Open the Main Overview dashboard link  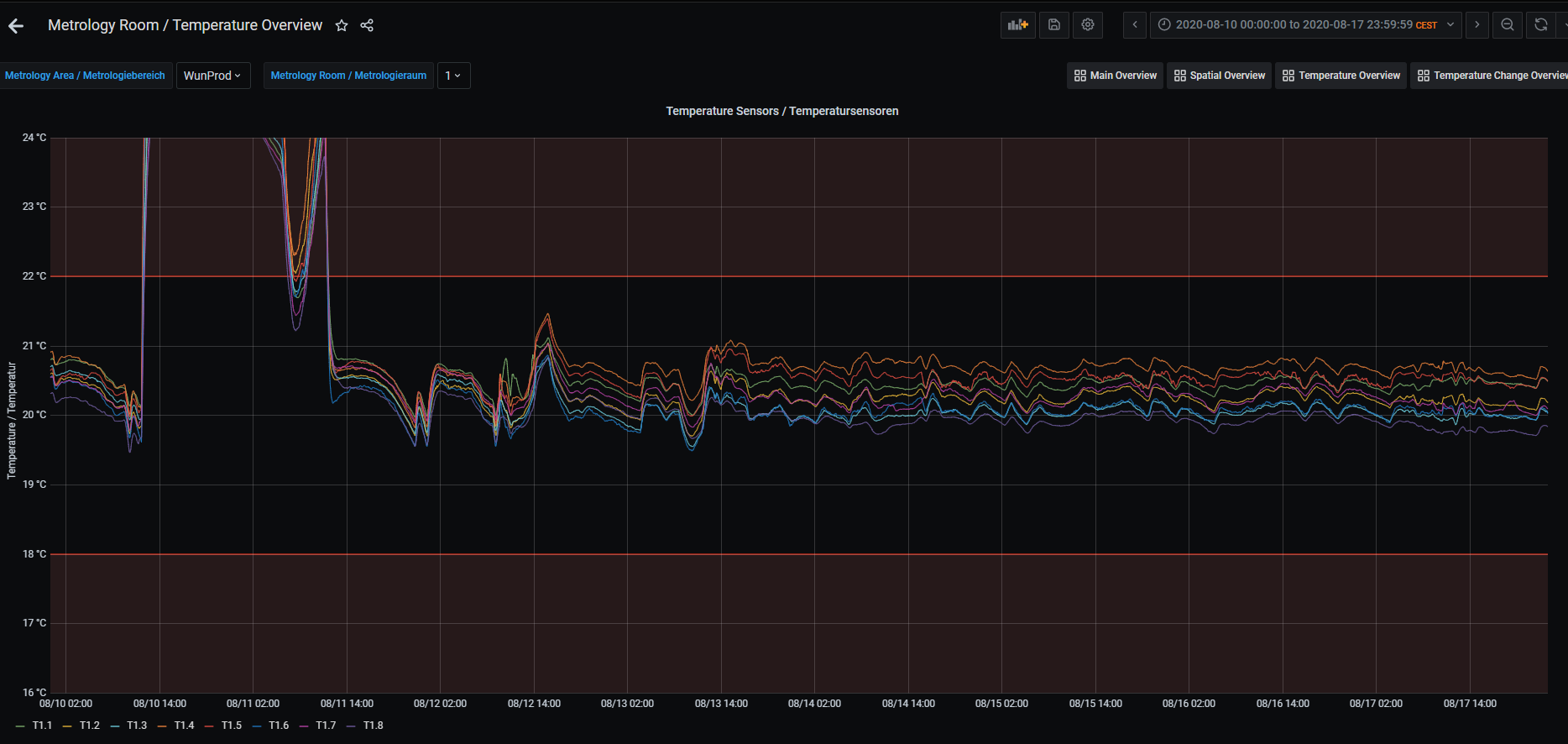pos(1115,76)
